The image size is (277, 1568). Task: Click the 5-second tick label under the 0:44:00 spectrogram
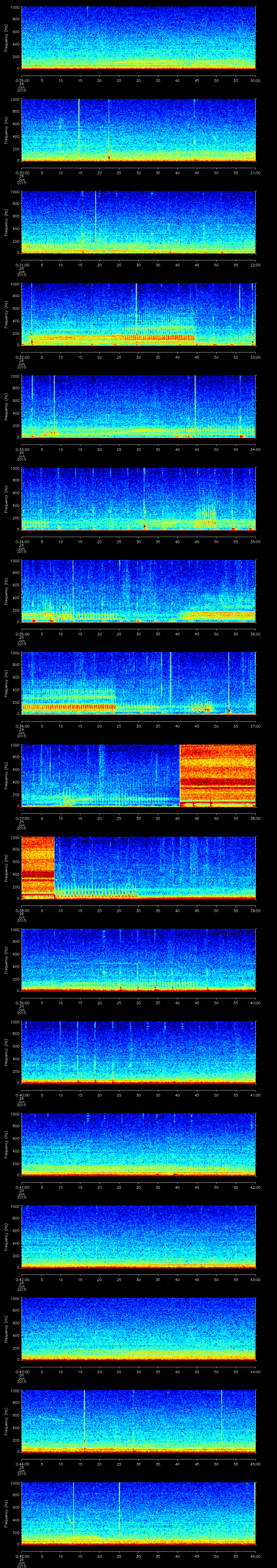click(x=41, y=1463)
